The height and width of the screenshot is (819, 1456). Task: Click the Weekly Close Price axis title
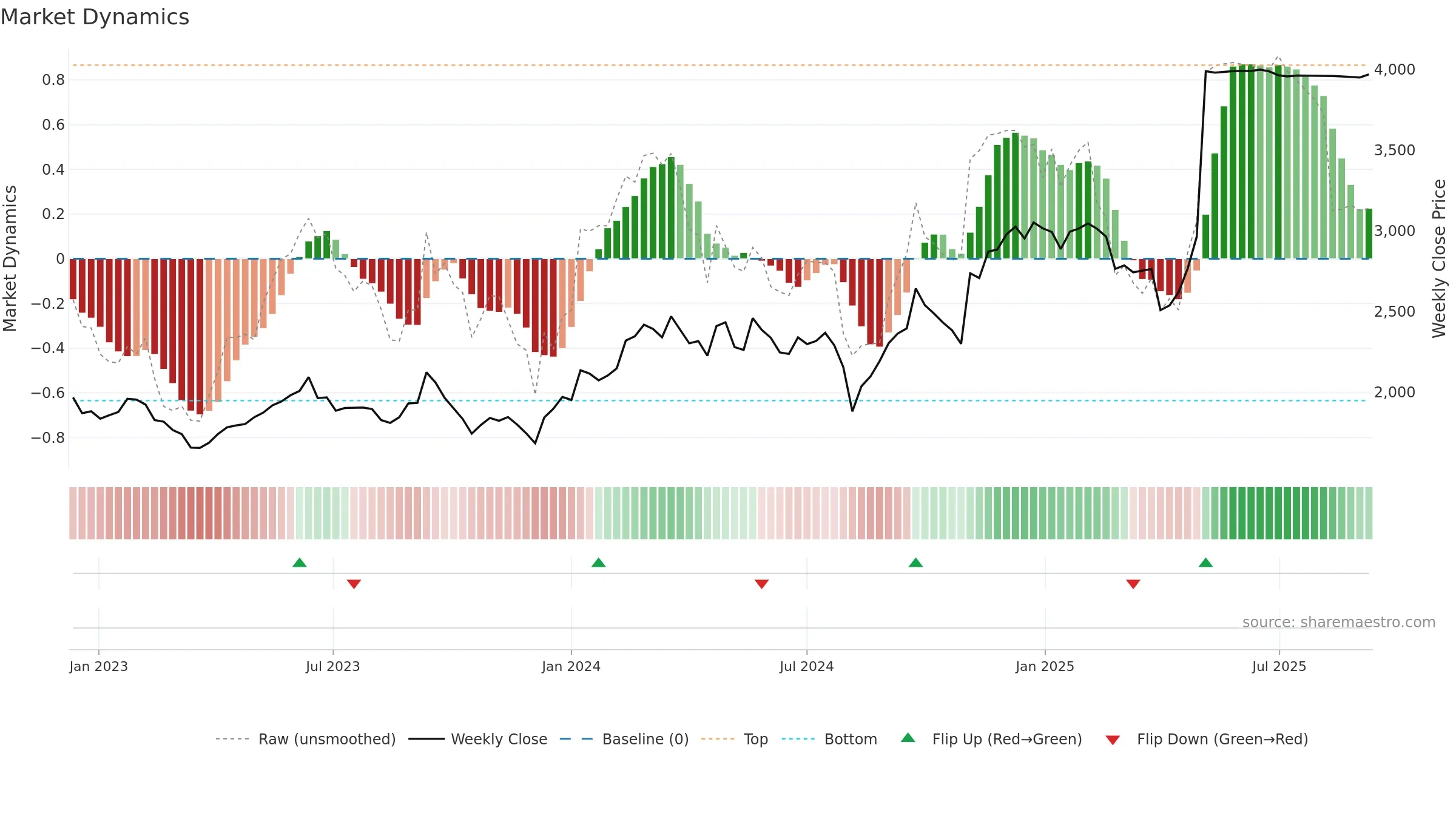tap(1439, 258)
